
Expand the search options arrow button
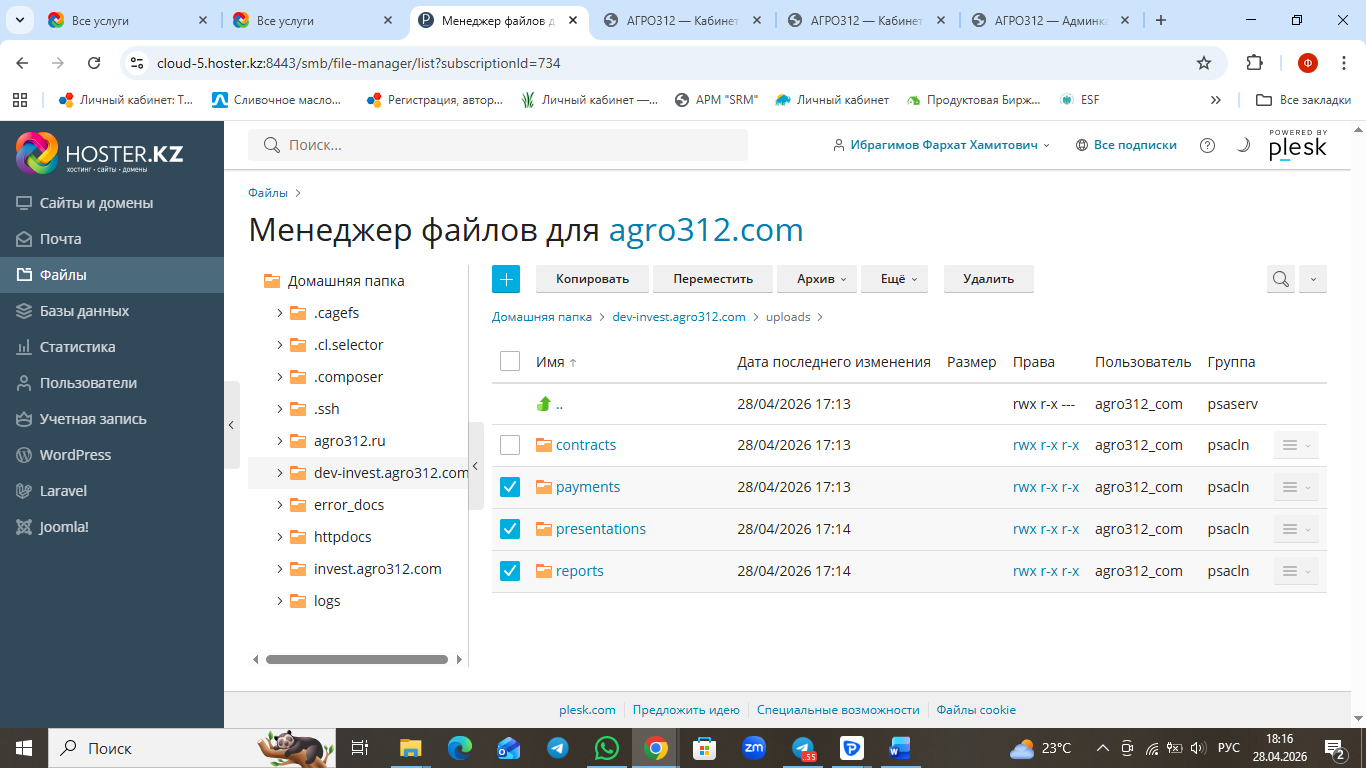click(1313, 279)
